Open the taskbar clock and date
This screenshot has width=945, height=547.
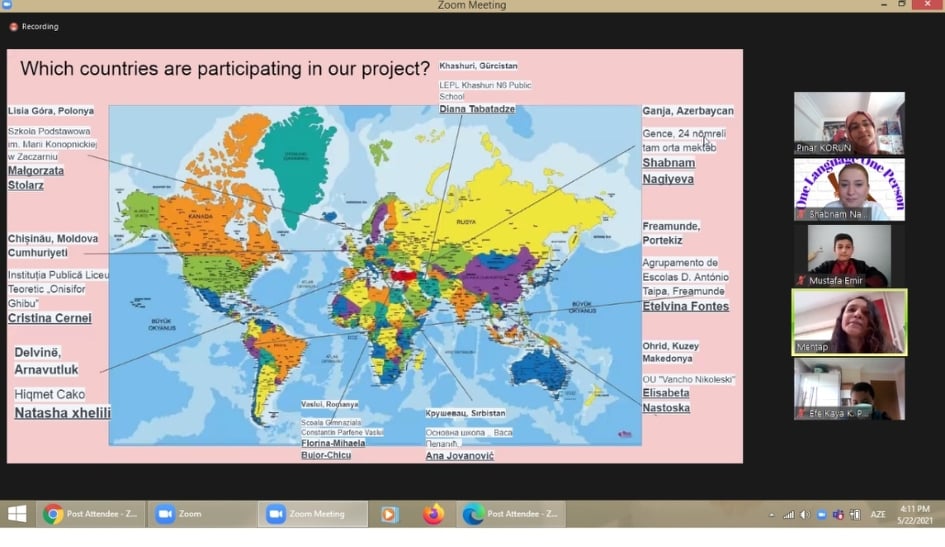(914, 515)
